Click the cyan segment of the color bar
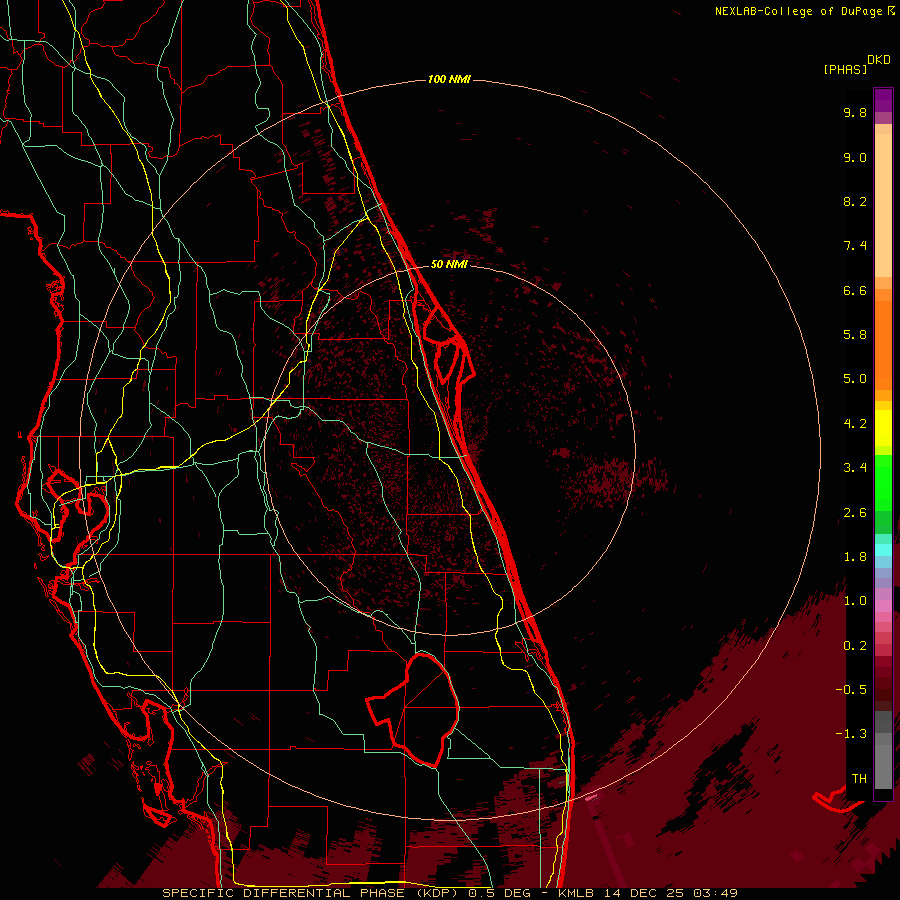Image resolution: width=900 pixels, height=900 pixels. [883, 550]
